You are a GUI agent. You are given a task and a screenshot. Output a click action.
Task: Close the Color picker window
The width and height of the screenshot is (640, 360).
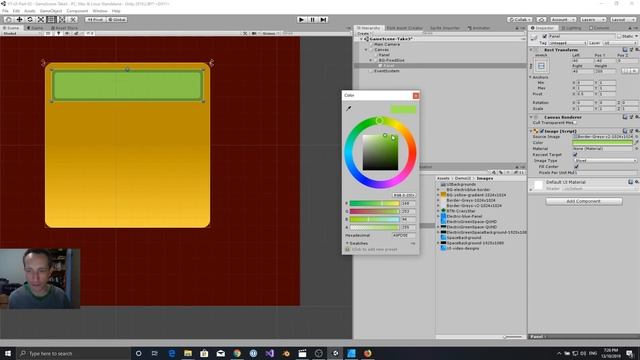(x=416, y=96)
